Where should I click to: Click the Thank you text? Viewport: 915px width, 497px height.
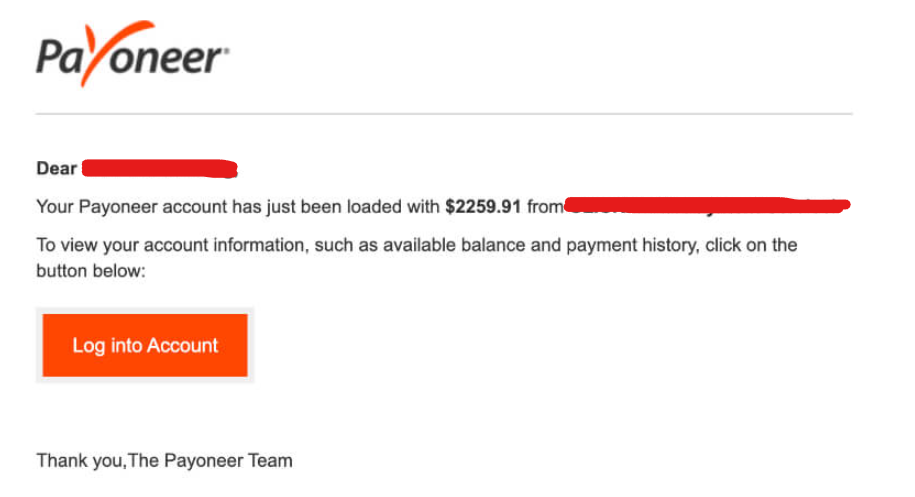(81, 461)
